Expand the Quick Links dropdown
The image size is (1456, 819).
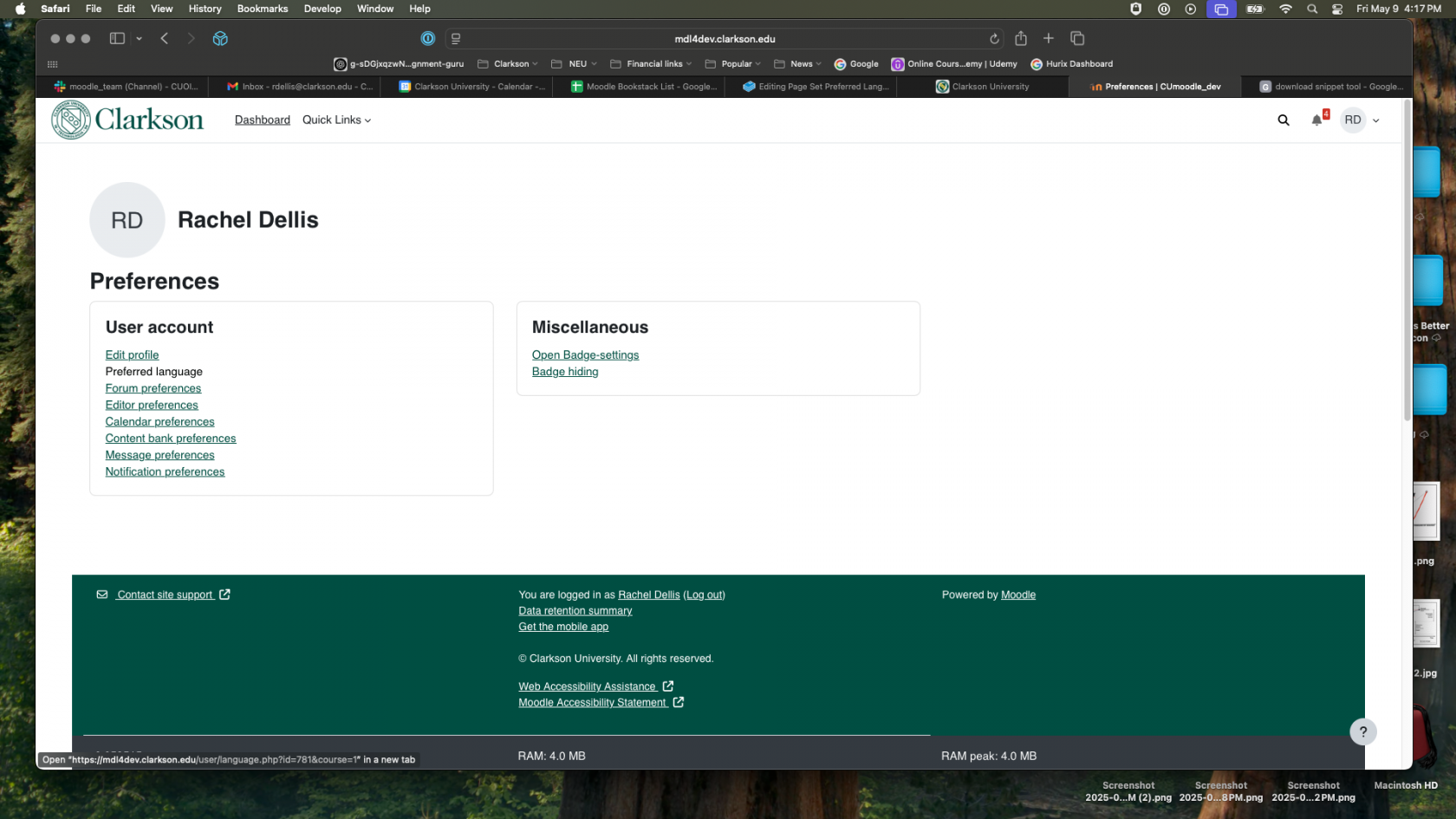pos(336,120)
